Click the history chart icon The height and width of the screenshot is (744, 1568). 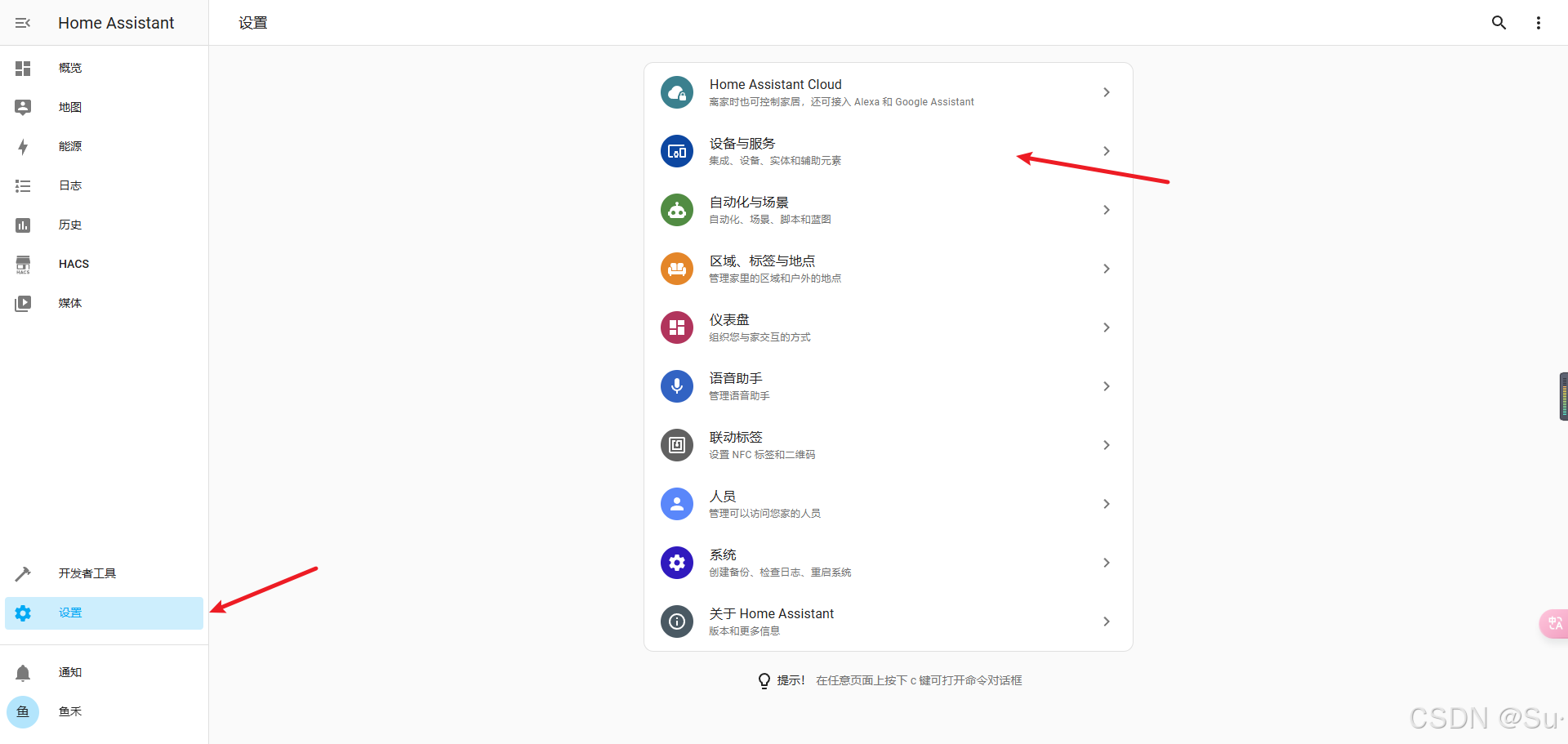coord(23,225)
